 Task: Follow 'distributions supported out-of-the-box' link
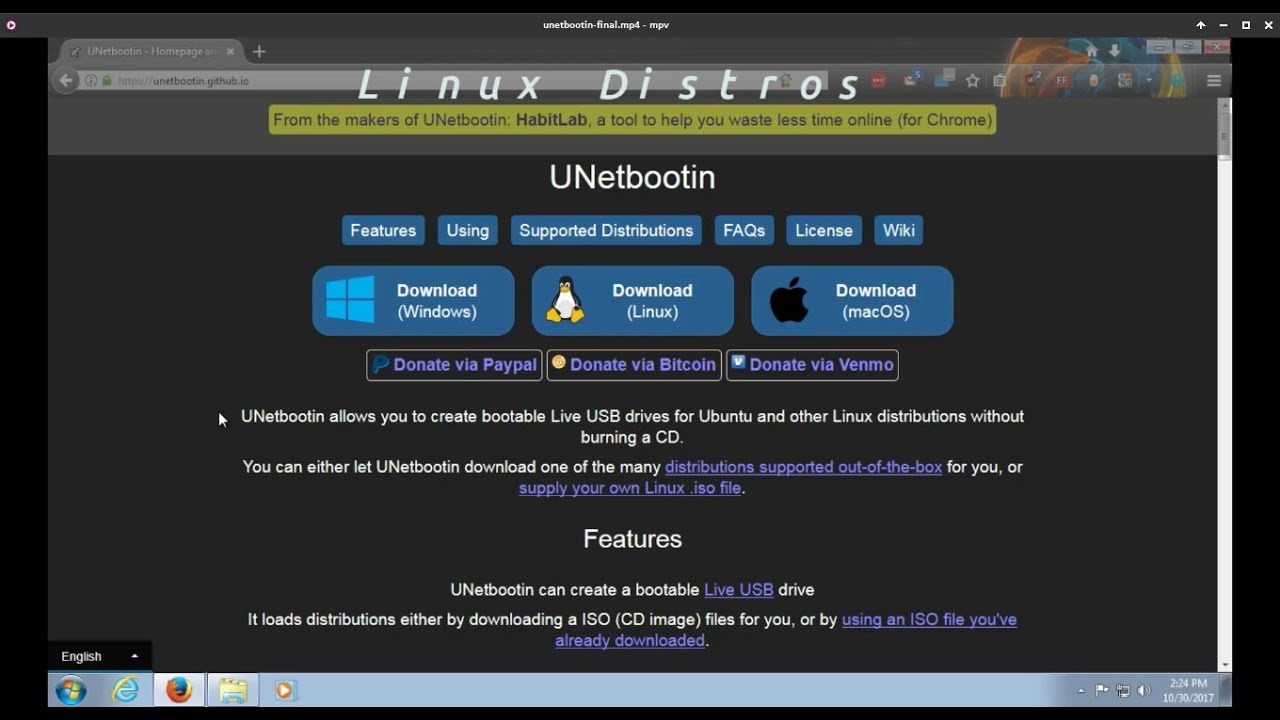[x=803, y=467]
